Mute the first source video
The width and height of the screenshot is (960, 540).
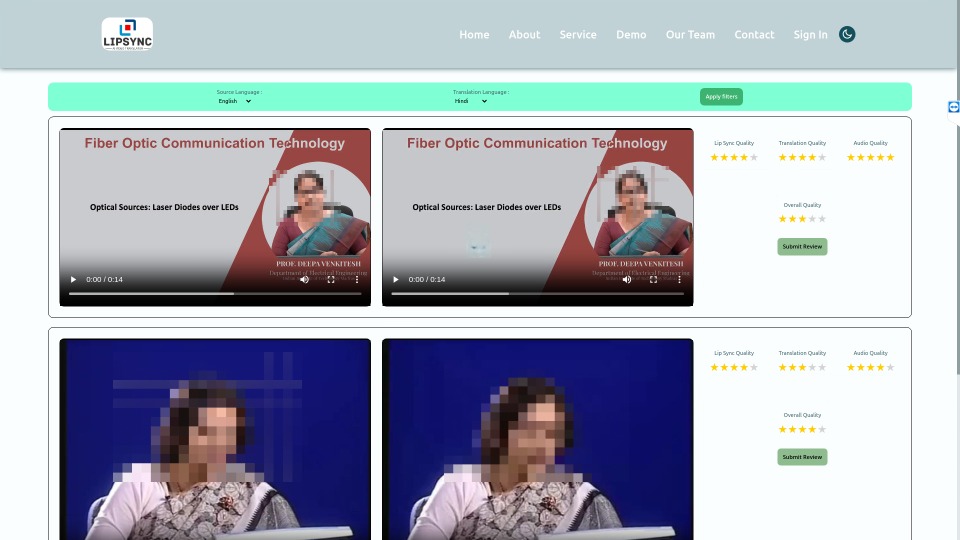pos(304,279)
